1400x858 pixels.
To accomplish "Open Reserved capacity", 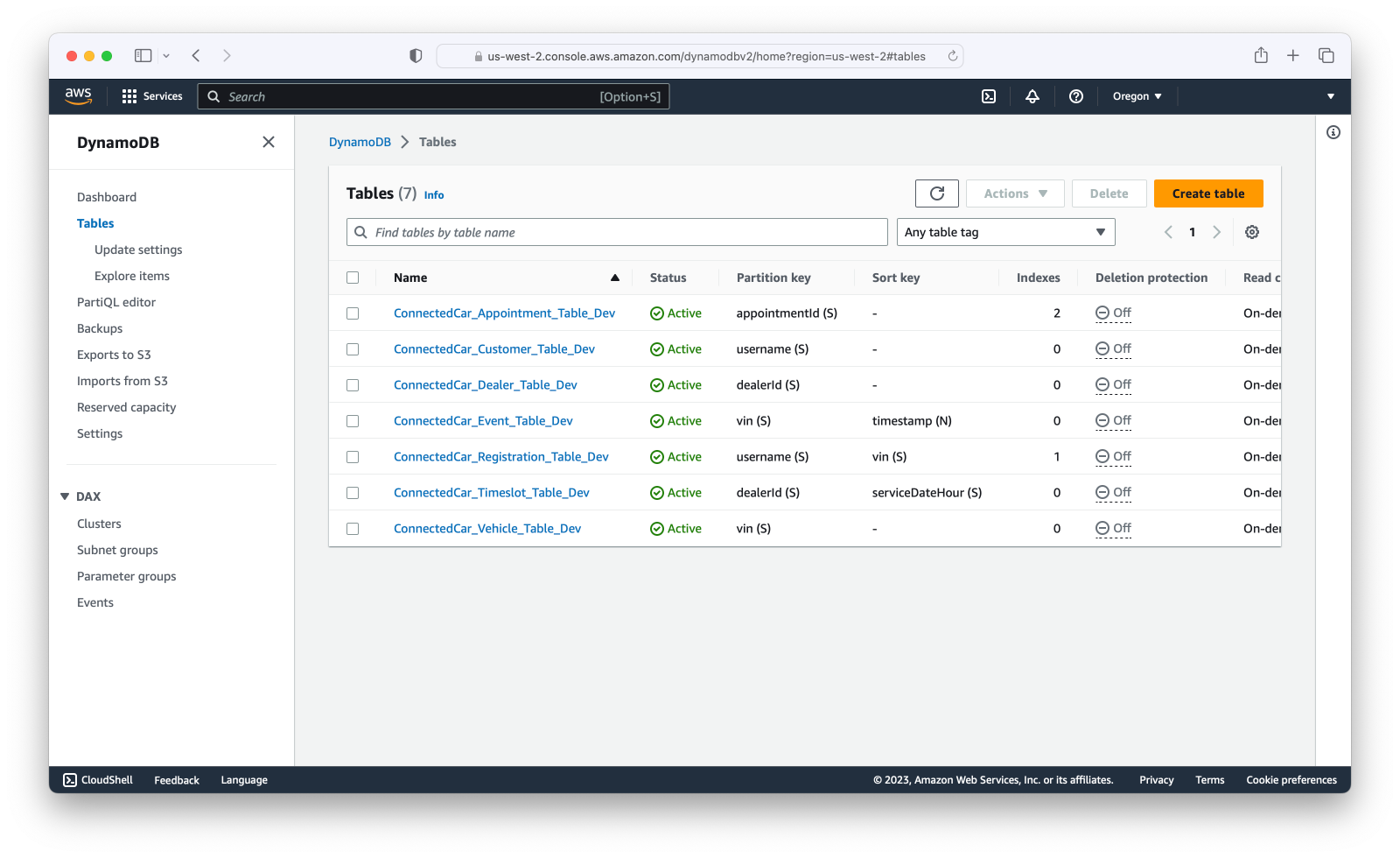I will [127, 407].
